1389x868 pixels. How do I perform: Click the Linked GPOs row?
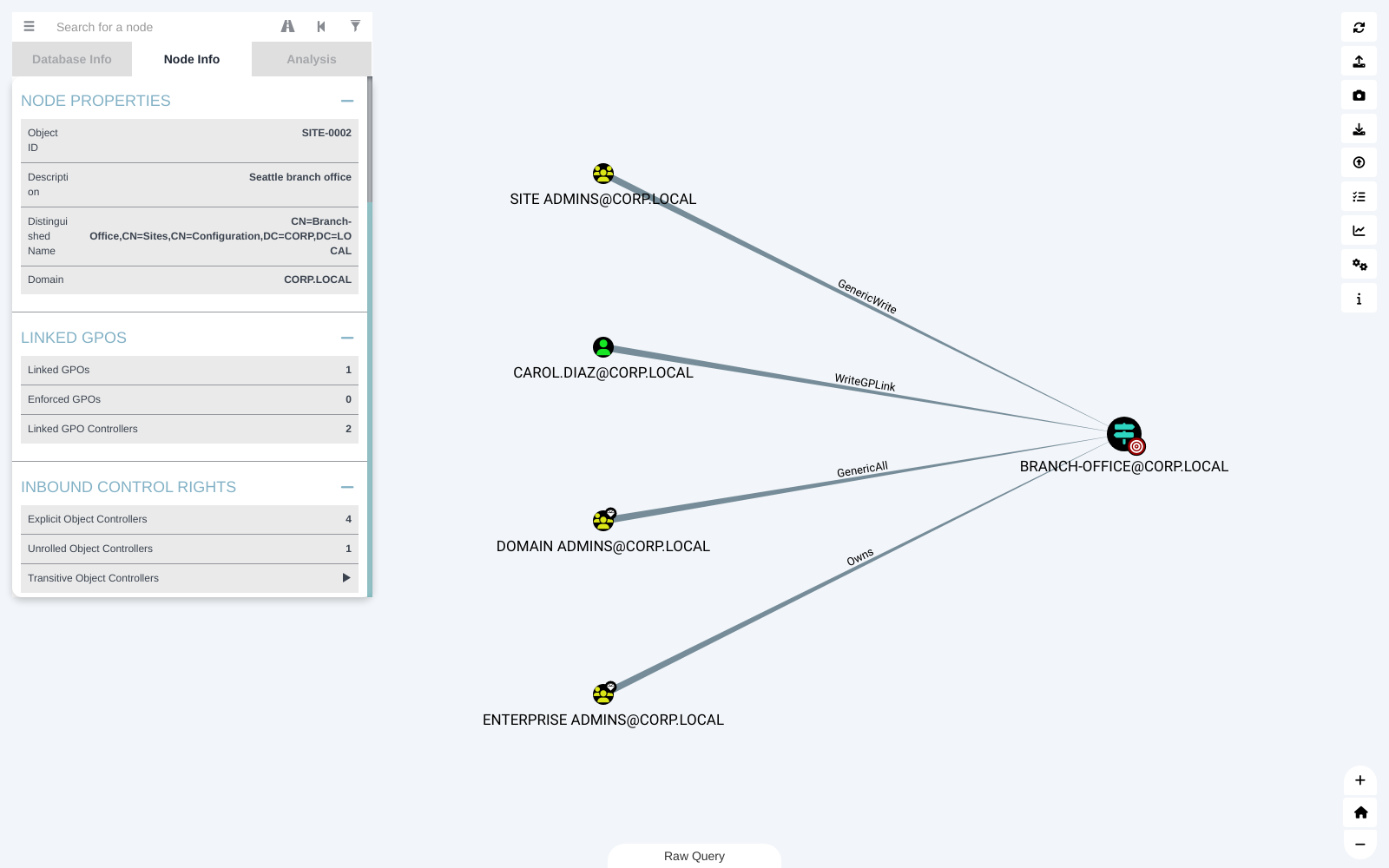(x=189, y=371)
